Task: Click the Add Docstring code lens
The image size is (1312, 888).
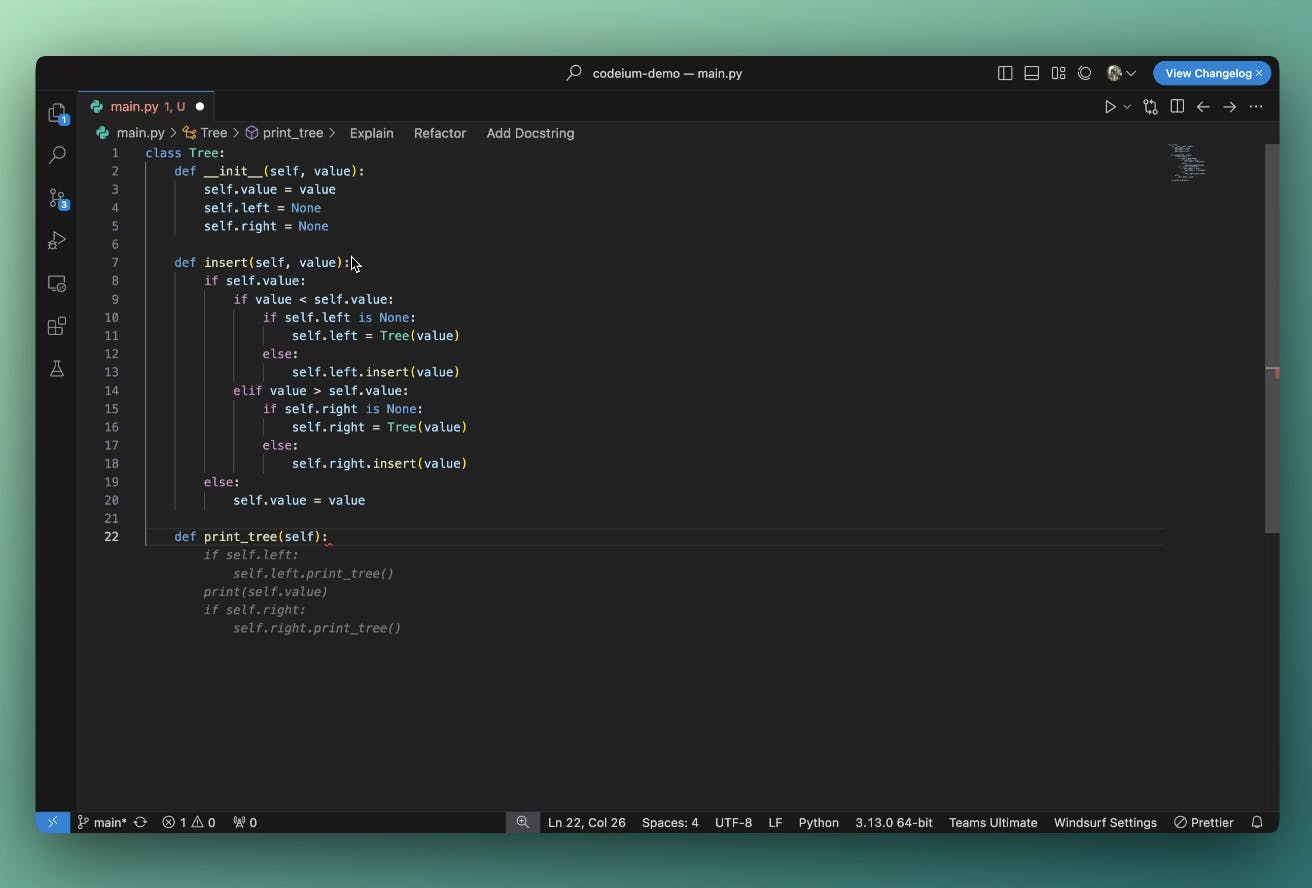Action: point(530,133)
